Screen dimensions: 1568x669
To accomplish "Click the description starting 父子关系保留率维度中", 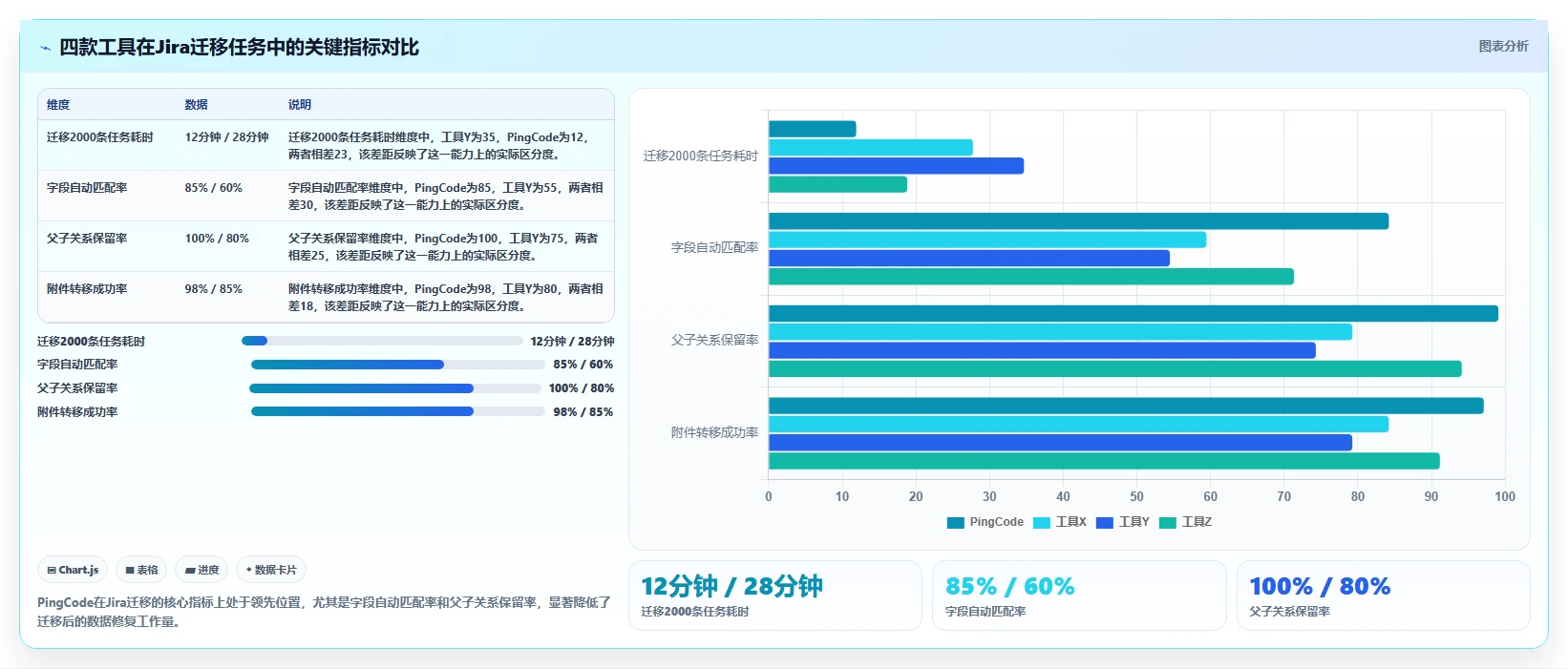I will [443, 247].
